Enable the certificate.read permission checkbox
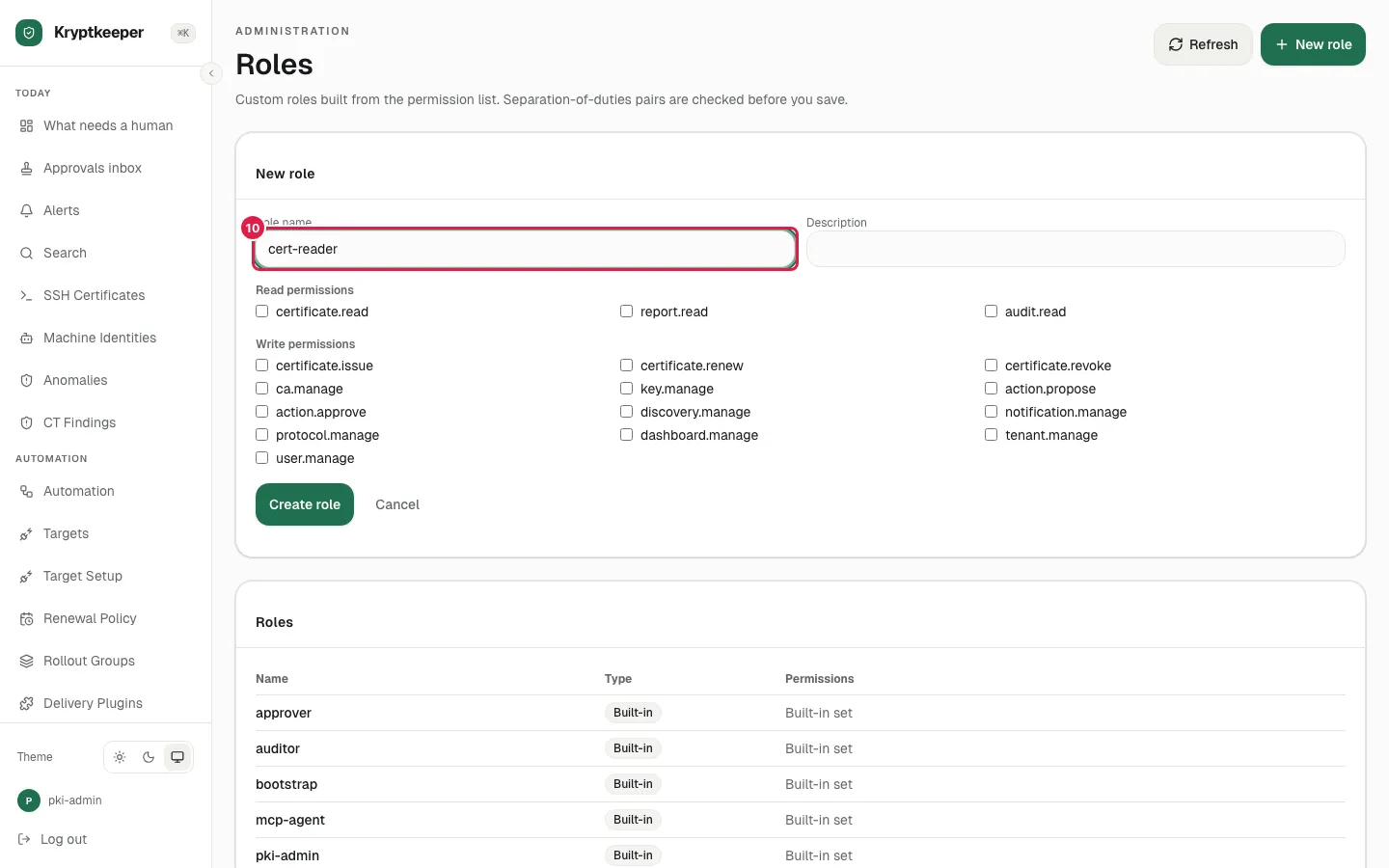Image resolution: width=1389 pixels, height=868 pixels. pyautogui.click(x=261, y=312)
